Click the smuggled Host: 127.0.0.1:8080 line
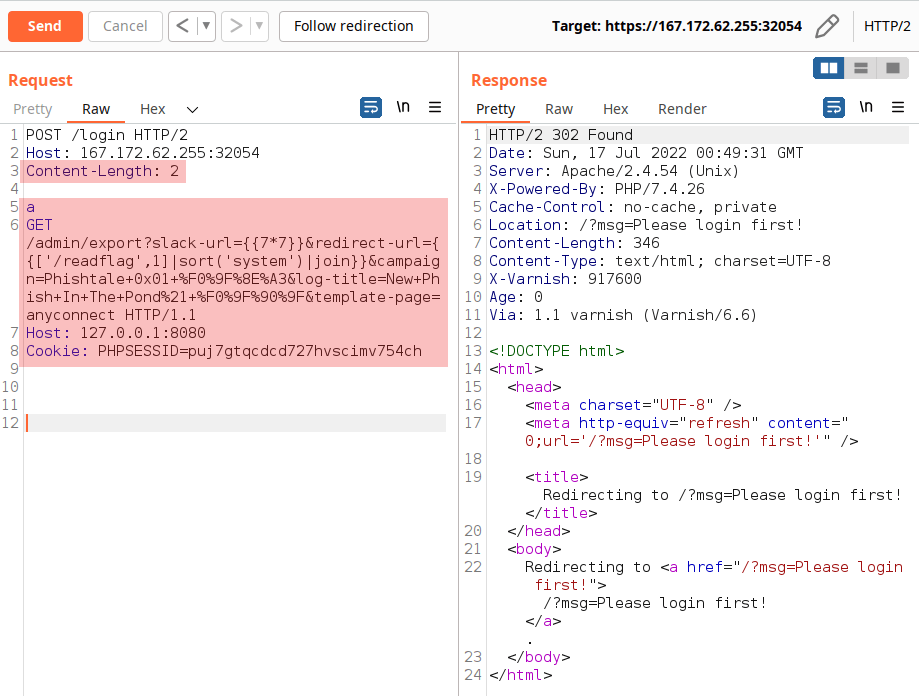Screen dimensions: 919x696 115,333
